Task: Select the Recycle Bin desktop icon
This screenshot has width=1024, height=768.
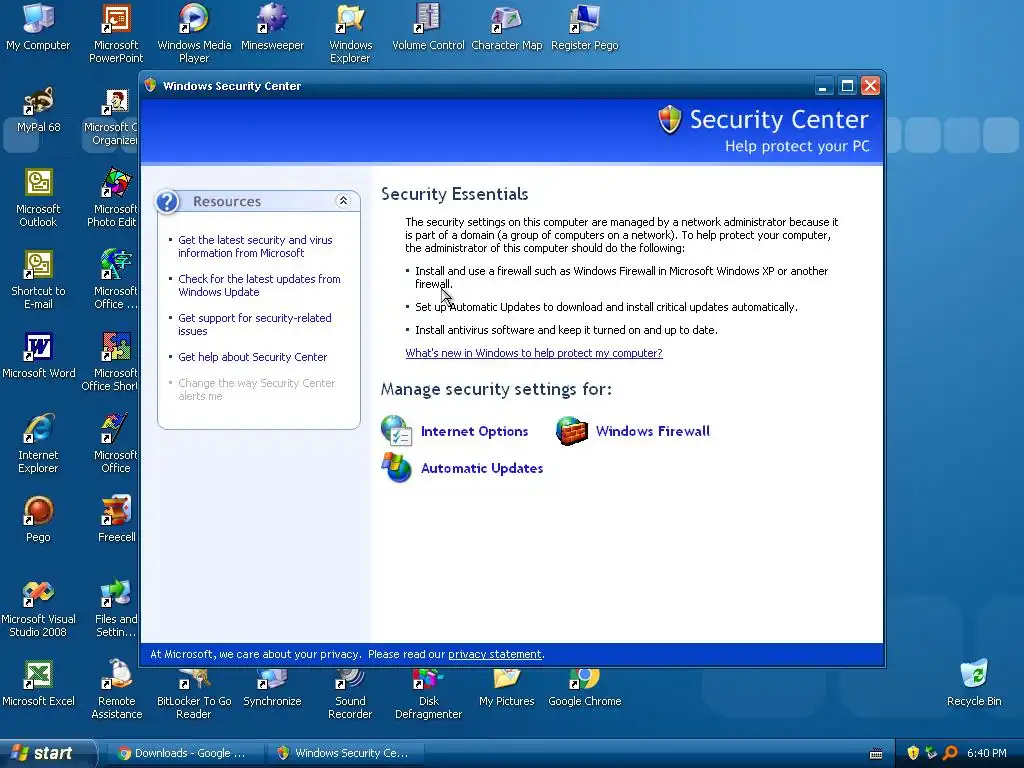Action: 974,683
